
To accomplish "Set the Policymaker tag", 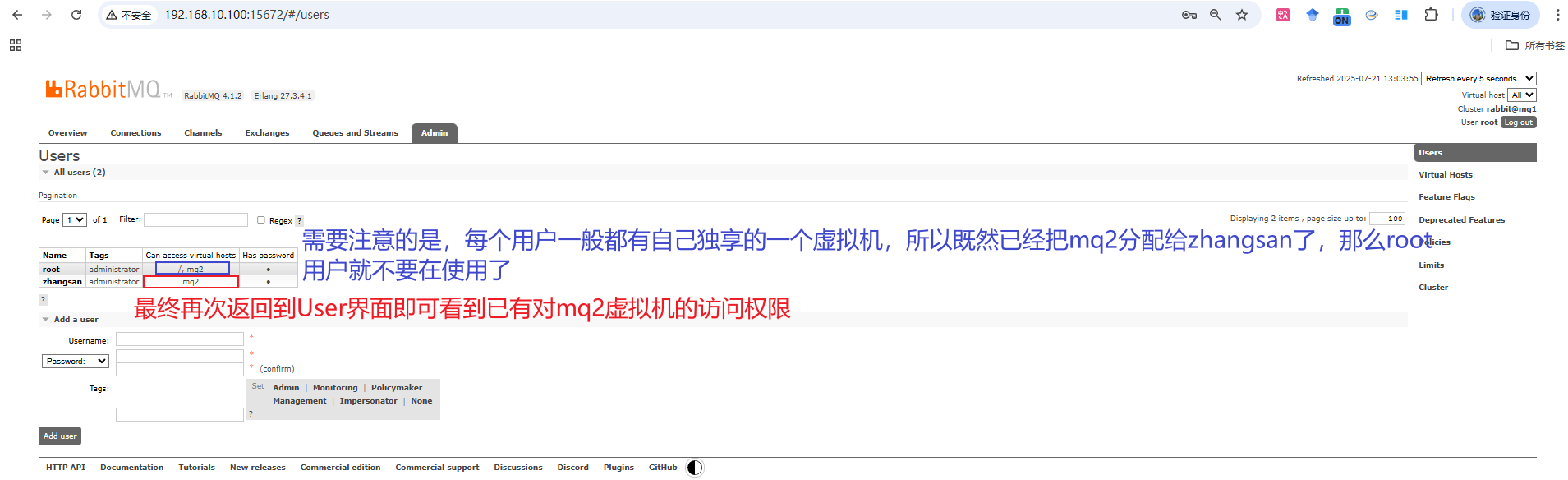I will pos(397,387).
